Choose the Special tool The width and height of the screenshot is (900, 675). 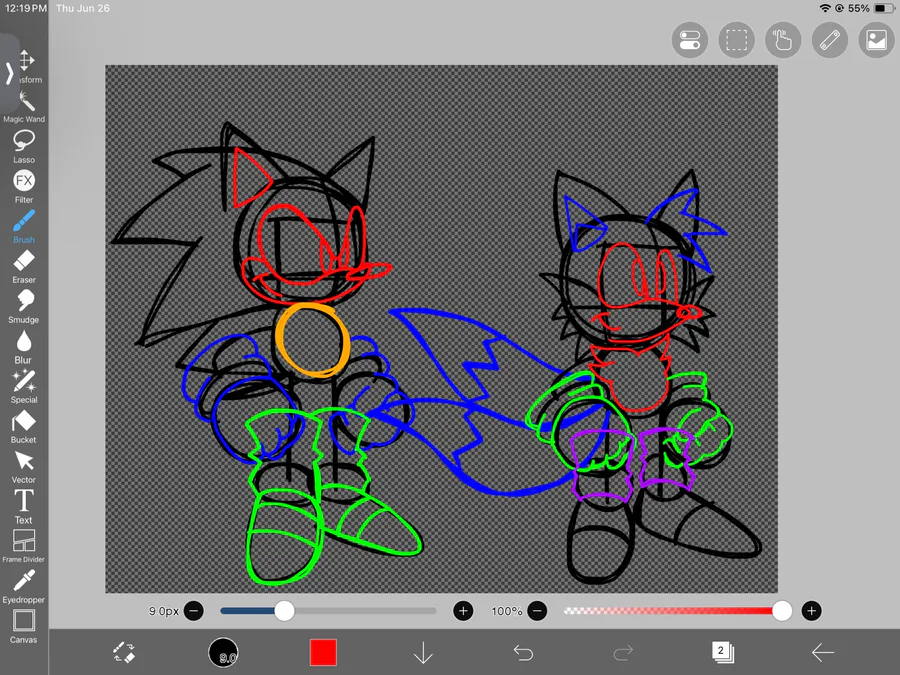pos(24,387)
